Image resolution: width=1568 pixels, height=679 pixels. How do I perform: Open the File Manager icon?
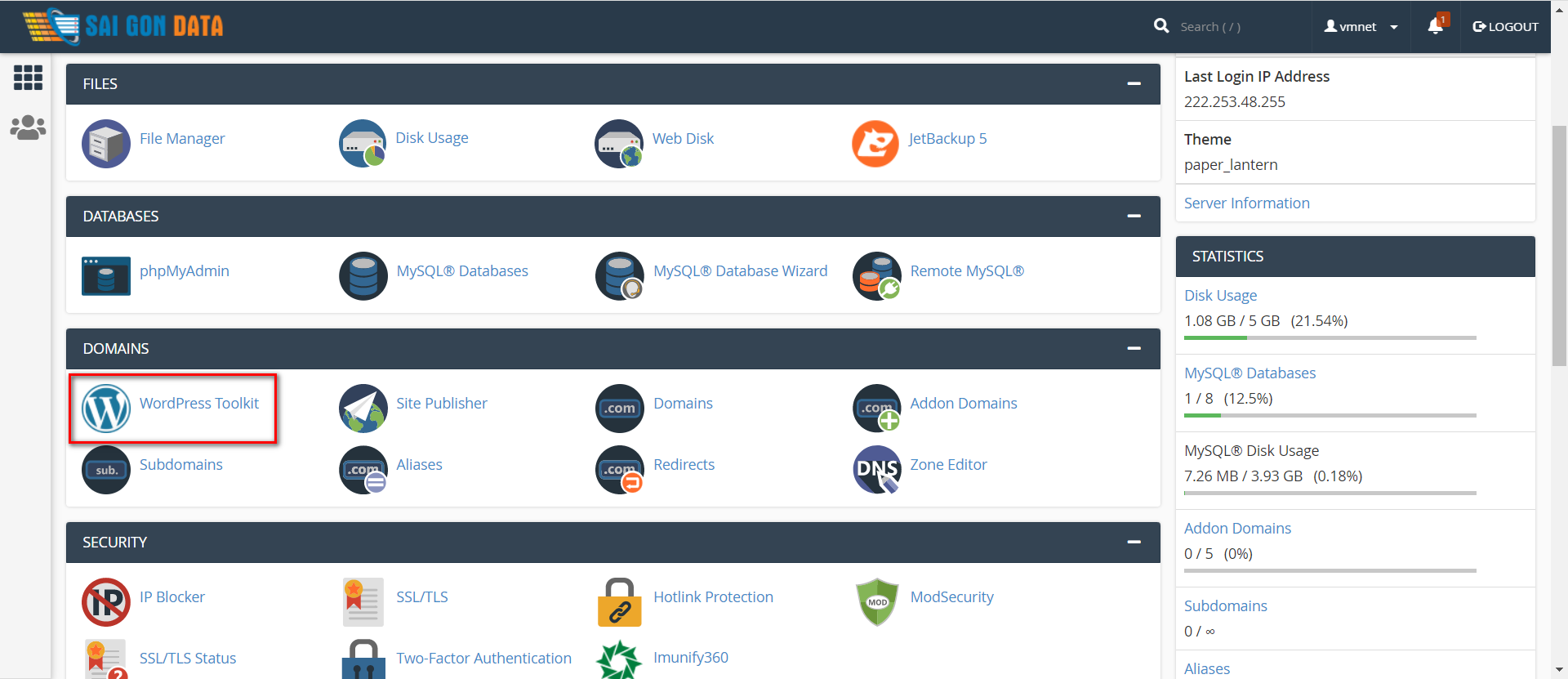point(106,143)
